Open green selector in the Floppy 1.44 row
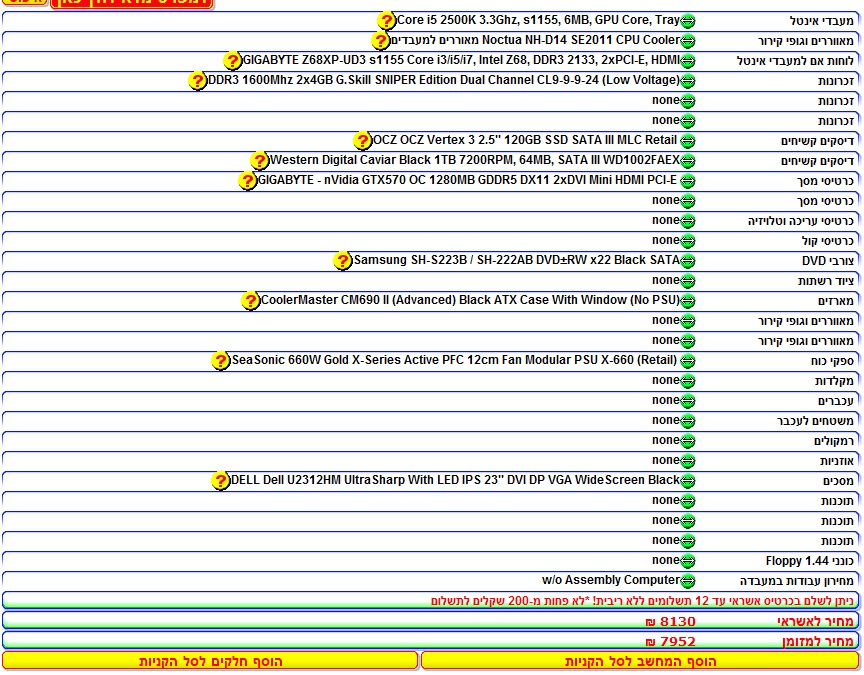The height and width of the screenshot is (675, 864). tap(688, 561)
